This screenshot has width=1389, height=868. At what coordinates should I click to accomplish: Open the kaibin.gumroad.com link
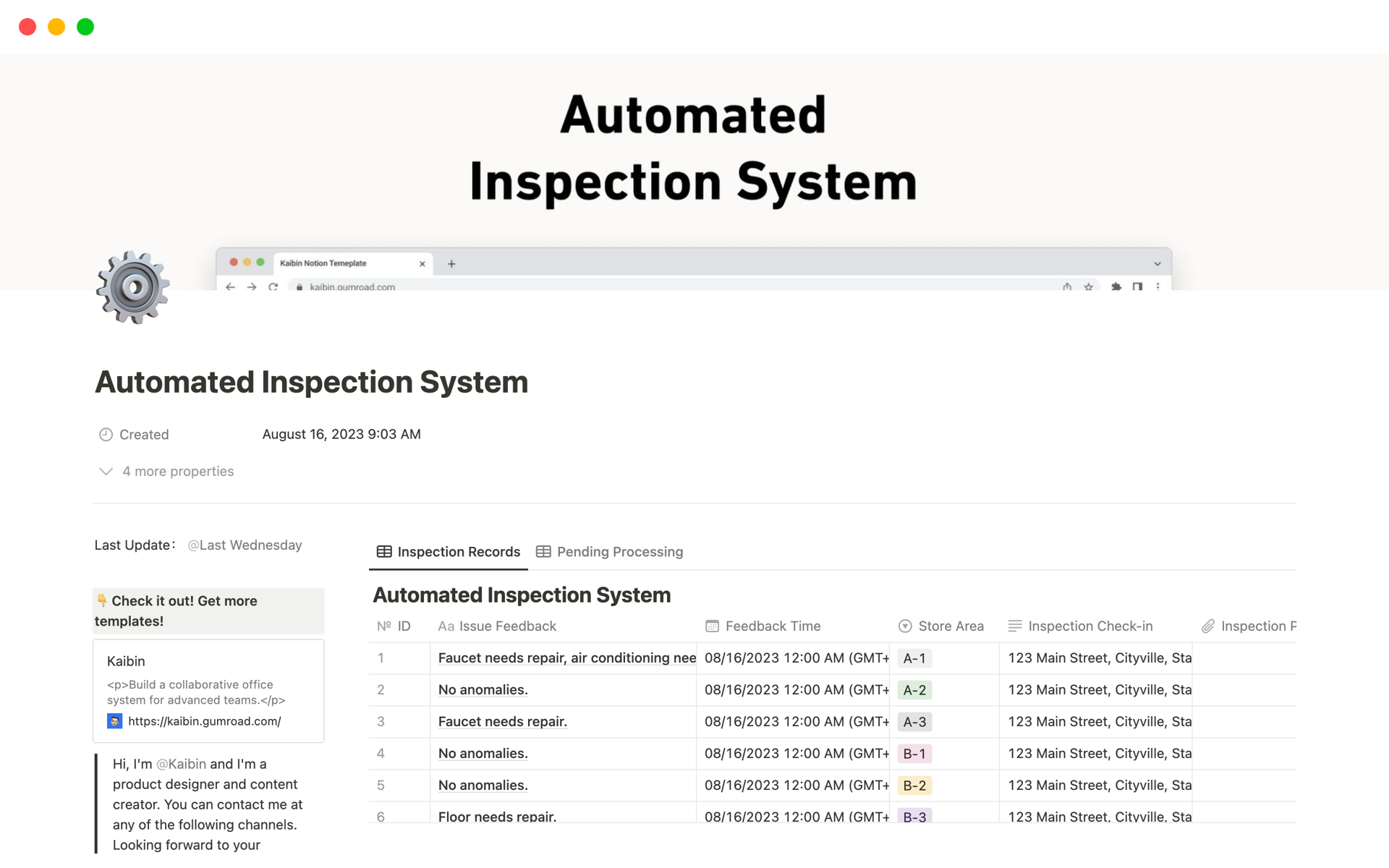point(205,721)
